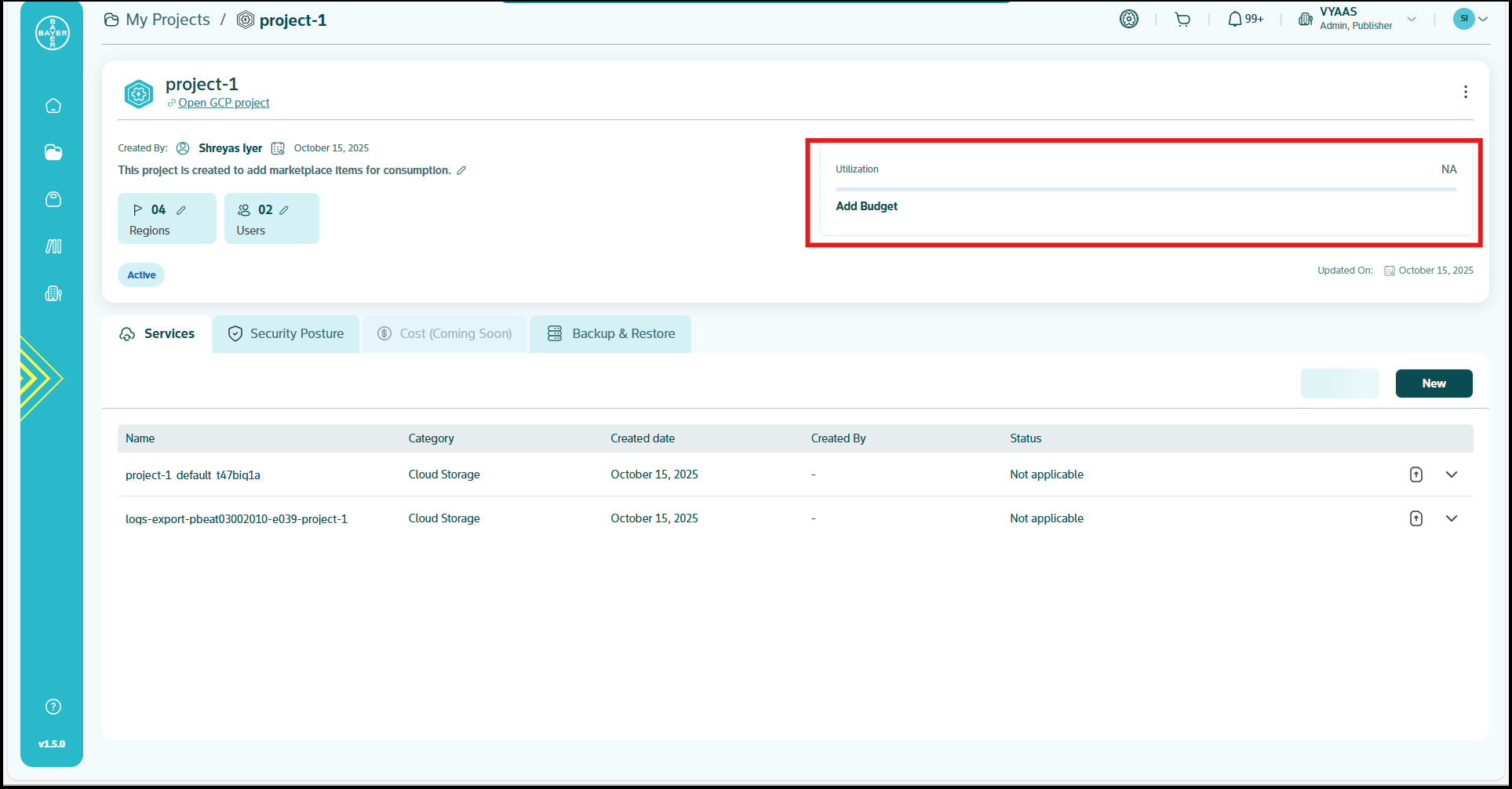This screenshot has width=1512, height=789.
Task: Open the VYAAS organization dropdown
Action: point(1411,20)
